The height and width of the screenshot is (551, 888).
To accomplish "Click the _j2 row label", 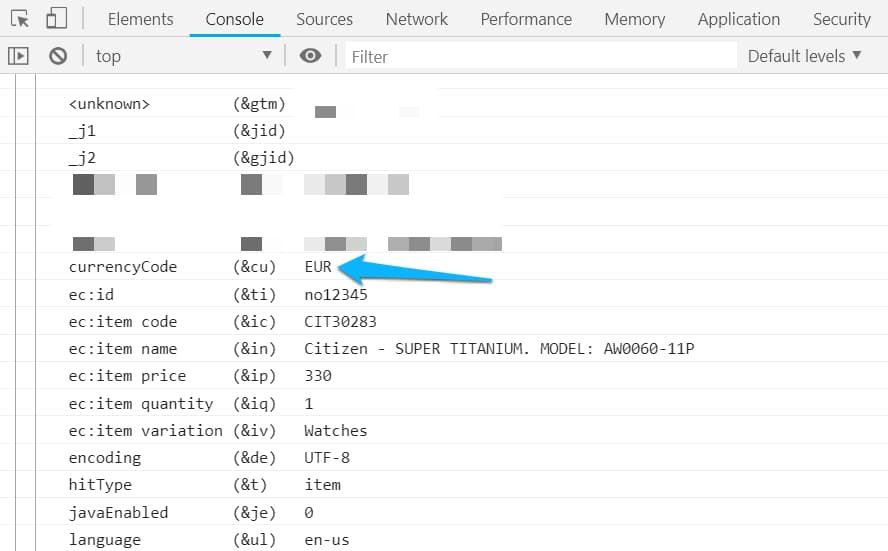I will point(82,159).
